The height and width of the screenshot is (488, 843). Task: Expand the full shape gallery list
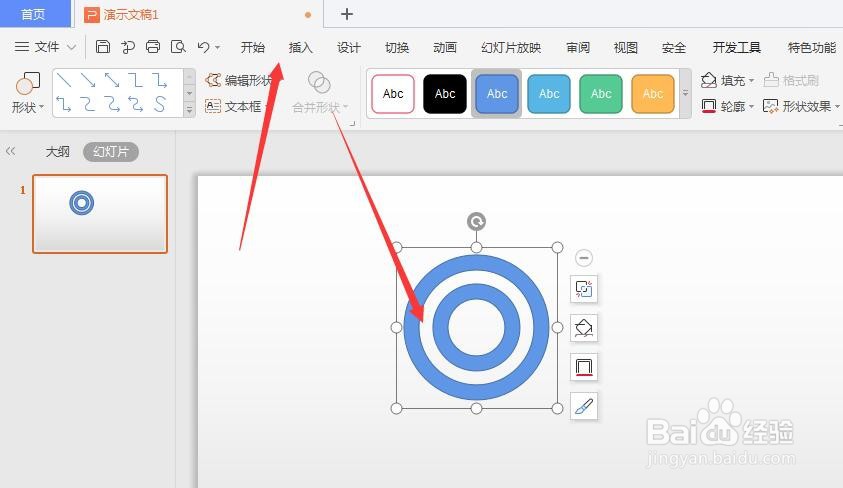coord(189,110)
